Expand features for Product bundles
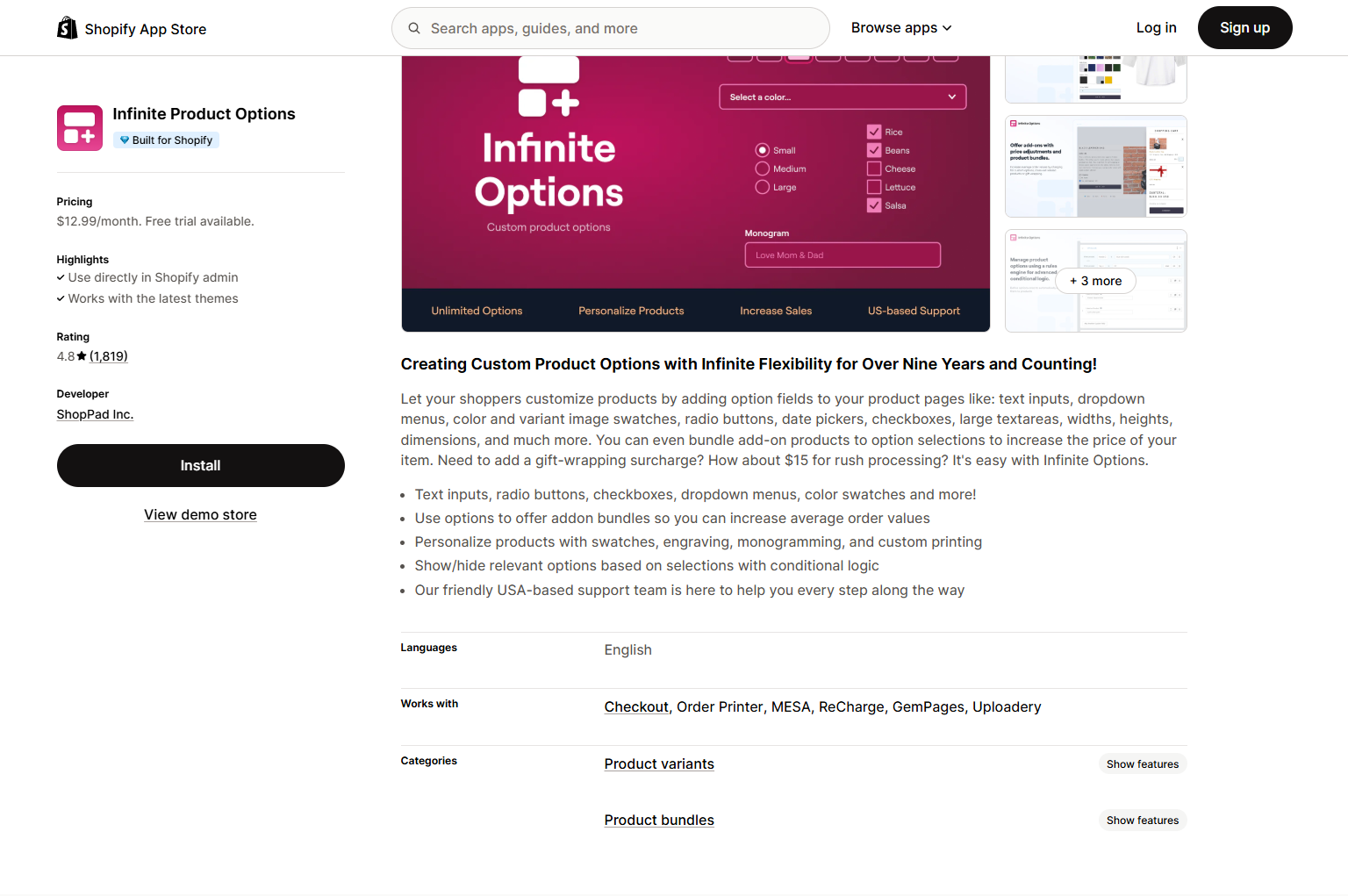 (x=1142, y=821)
